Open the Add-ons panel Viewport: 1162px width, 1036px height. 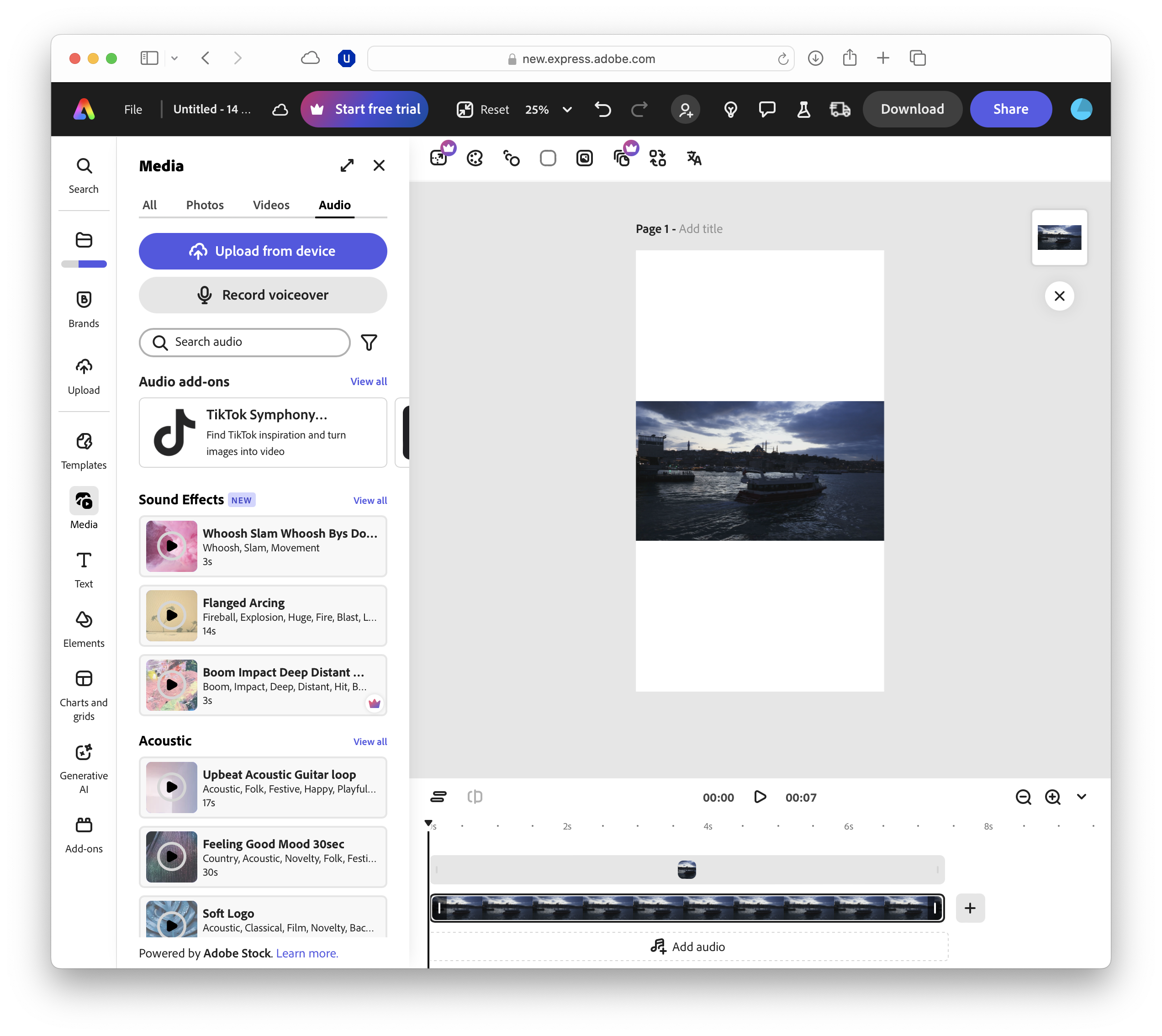(x=84, y=835)
